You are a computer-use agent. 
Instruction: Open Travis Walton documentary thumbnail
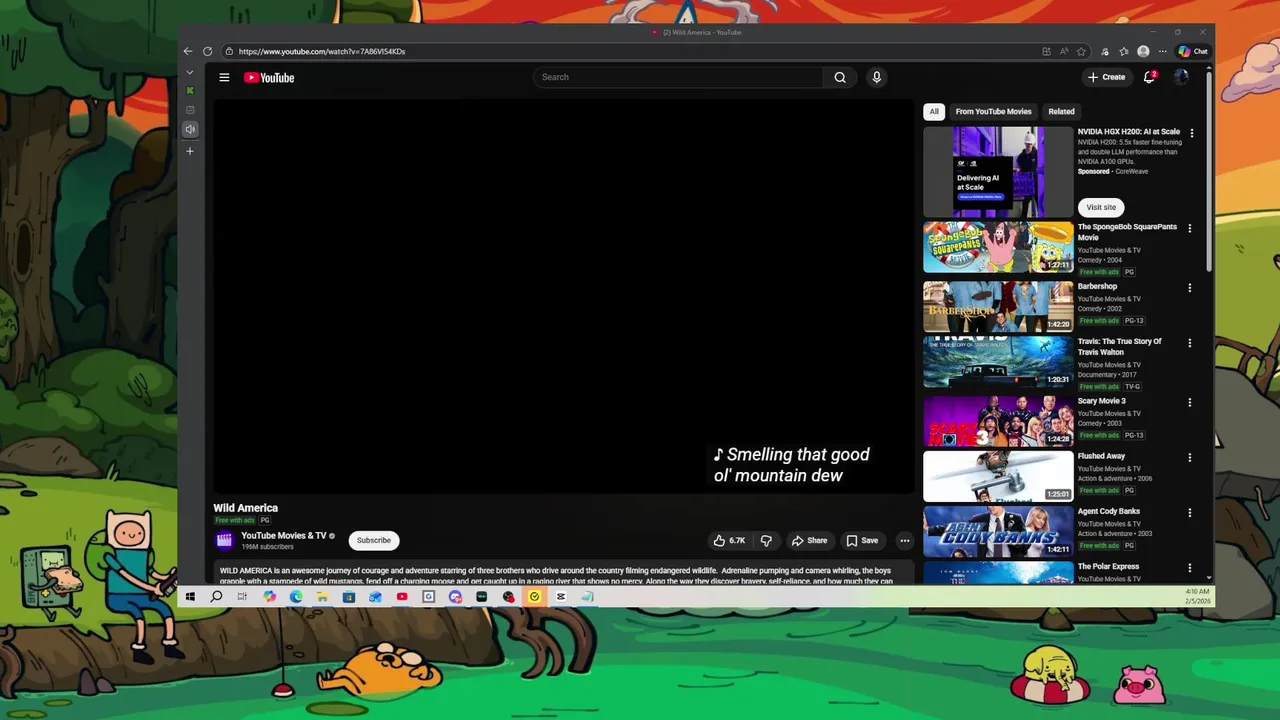click(x=998, y=362)
